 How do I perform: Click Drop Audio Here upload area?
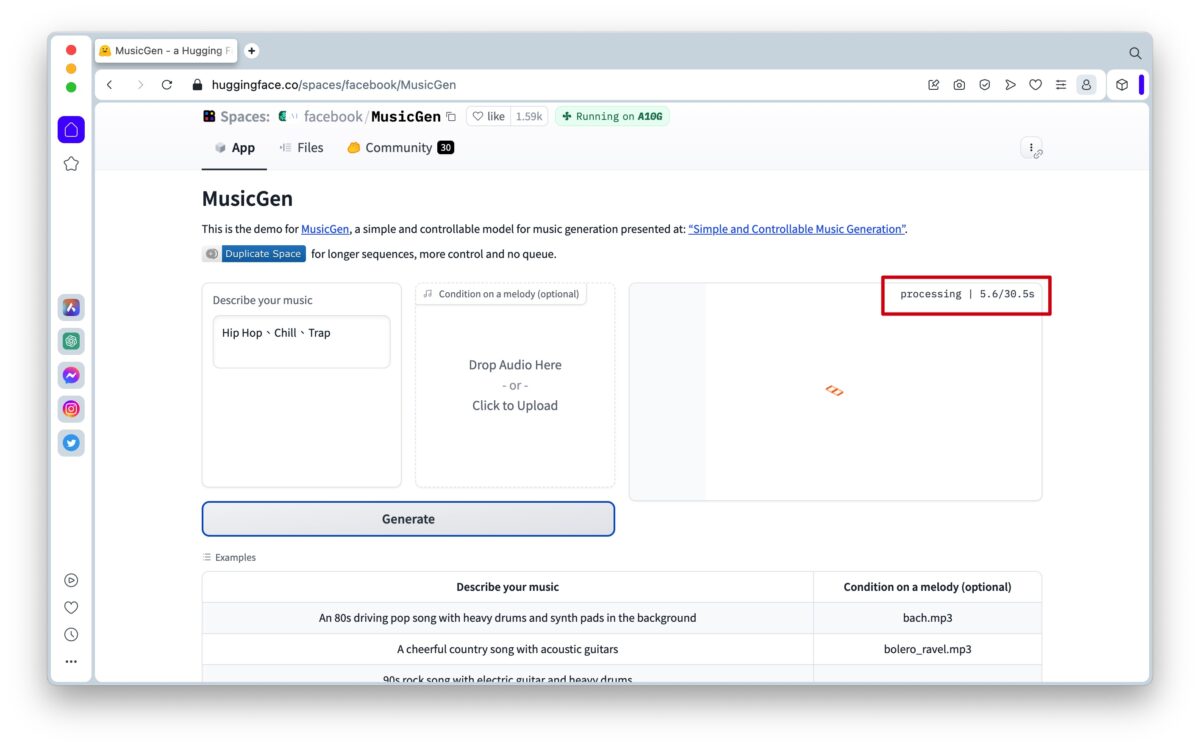coord(515,385)
